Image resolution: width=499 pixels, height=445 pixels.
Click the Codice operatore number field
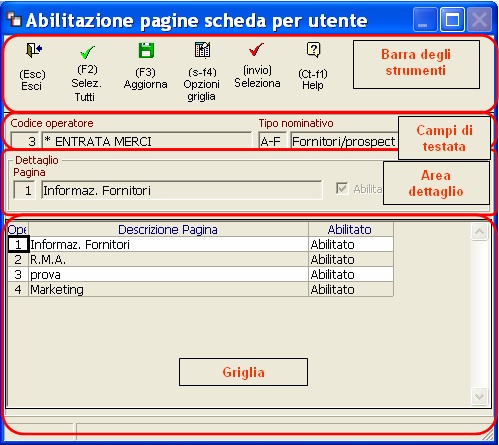coord(25,141)
